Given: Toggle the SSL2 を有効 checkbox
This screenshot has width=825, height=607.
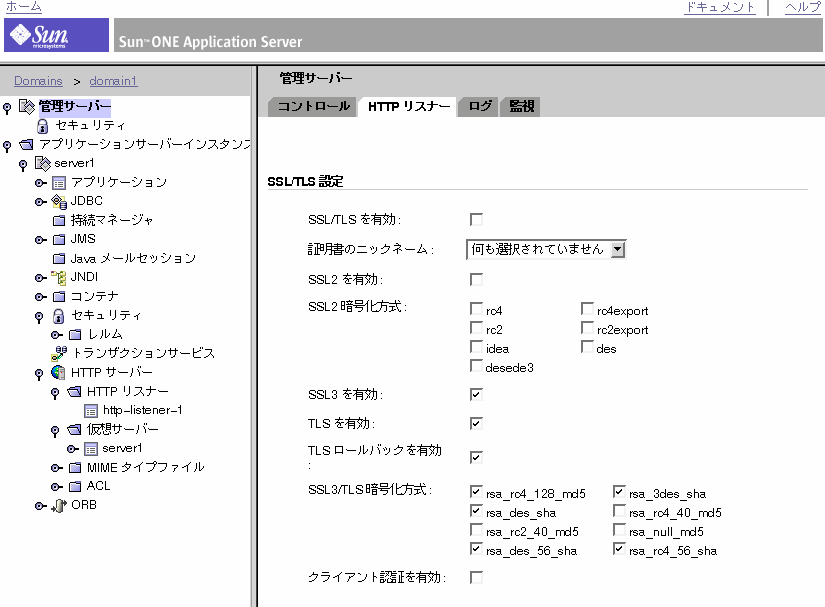Looking at the screenshot, I should pos(476,279).
